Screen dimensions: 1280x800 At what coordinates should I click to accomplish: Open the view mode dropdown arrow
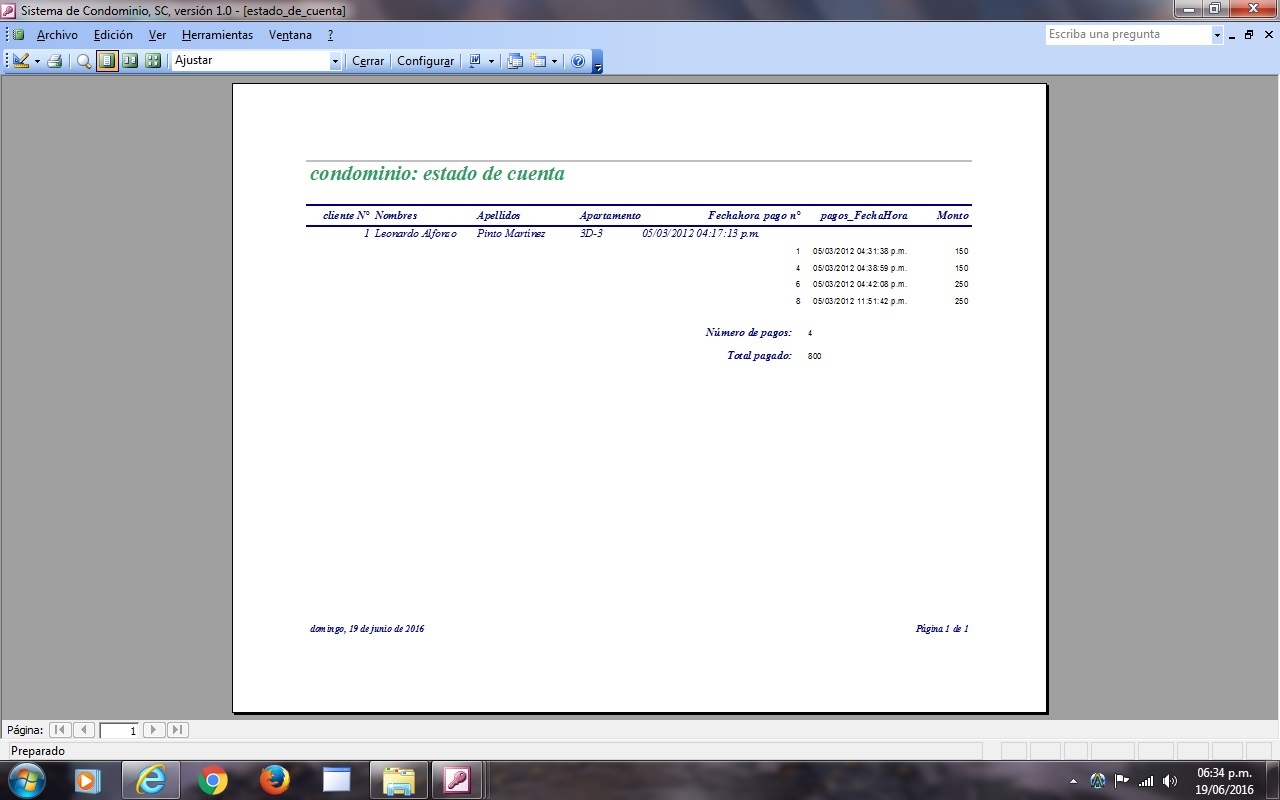[x=37, y=61]
